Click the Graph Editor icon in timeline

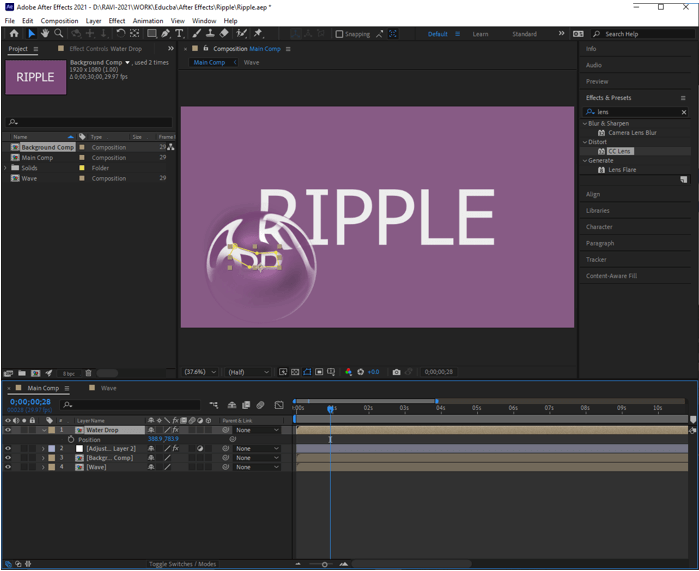pyautogui.click(x=279, y=405)
